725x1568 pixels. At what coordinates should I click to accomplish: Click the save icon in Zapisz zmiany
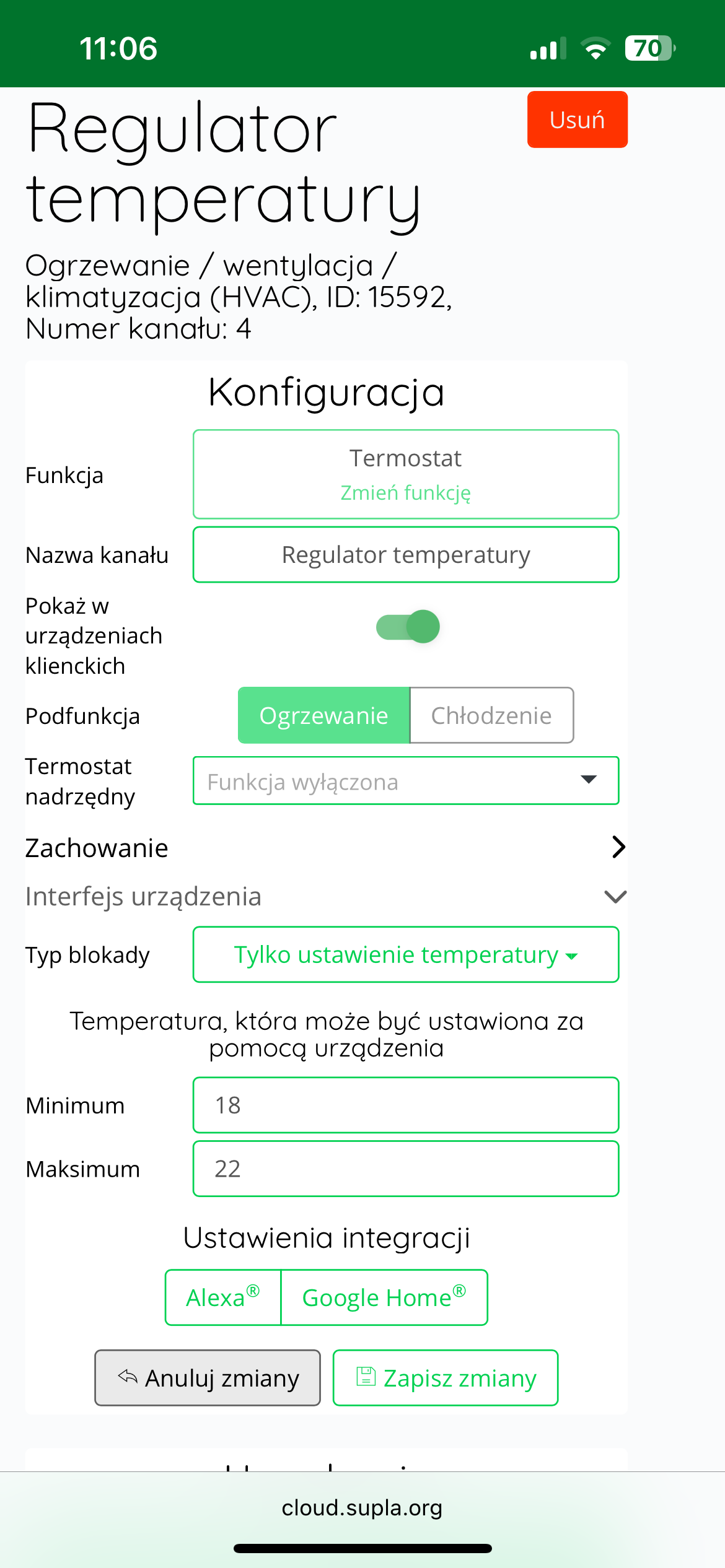point(366,1376)
